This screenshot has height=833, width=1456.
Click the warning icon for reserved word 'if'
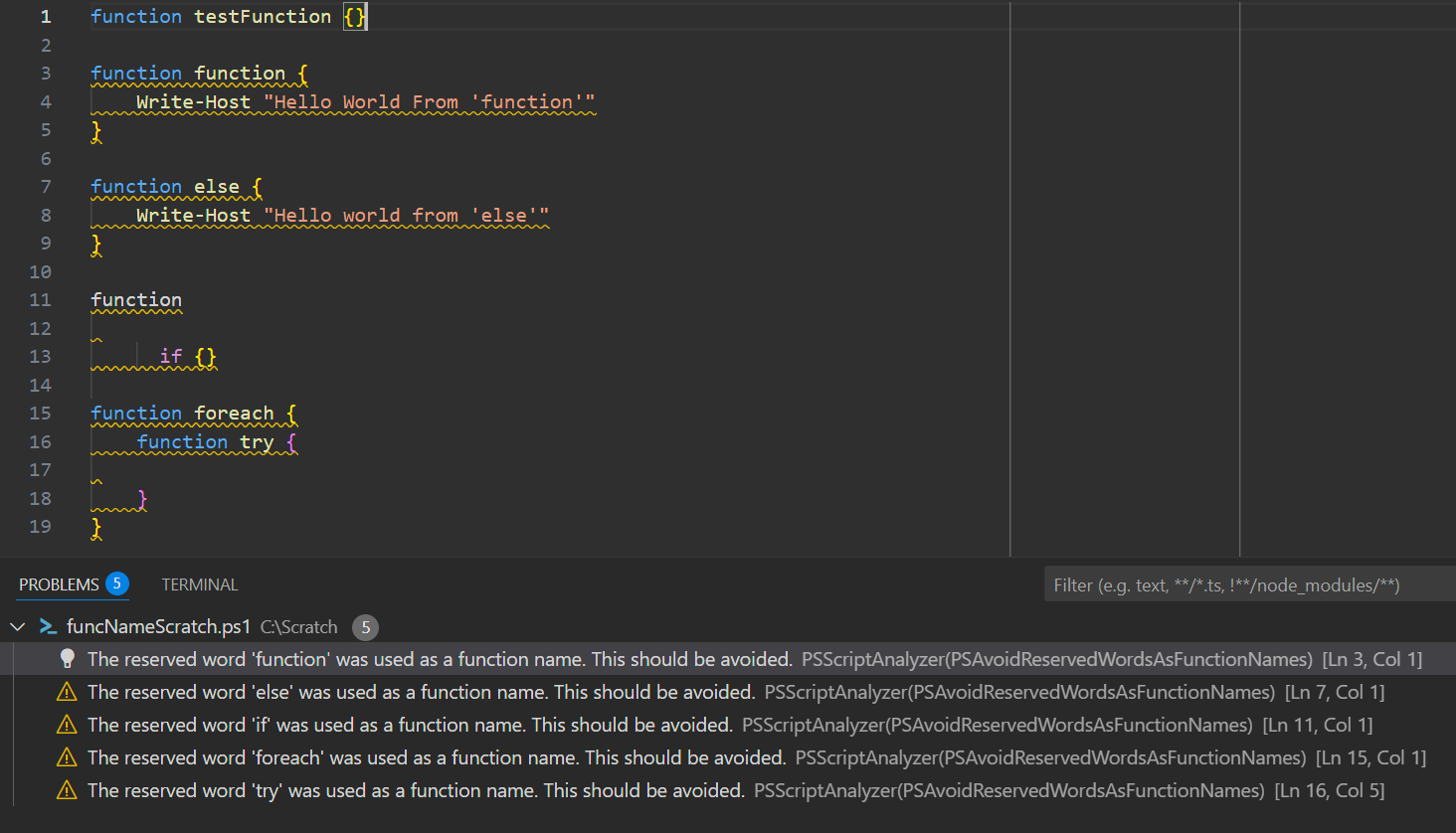pyautogui.click(x=67, y=725)
